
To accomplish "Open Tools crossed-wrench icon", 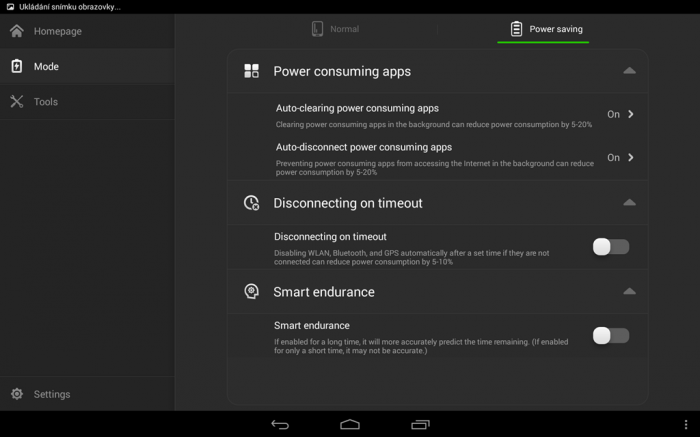I will [x=17, y=102].
